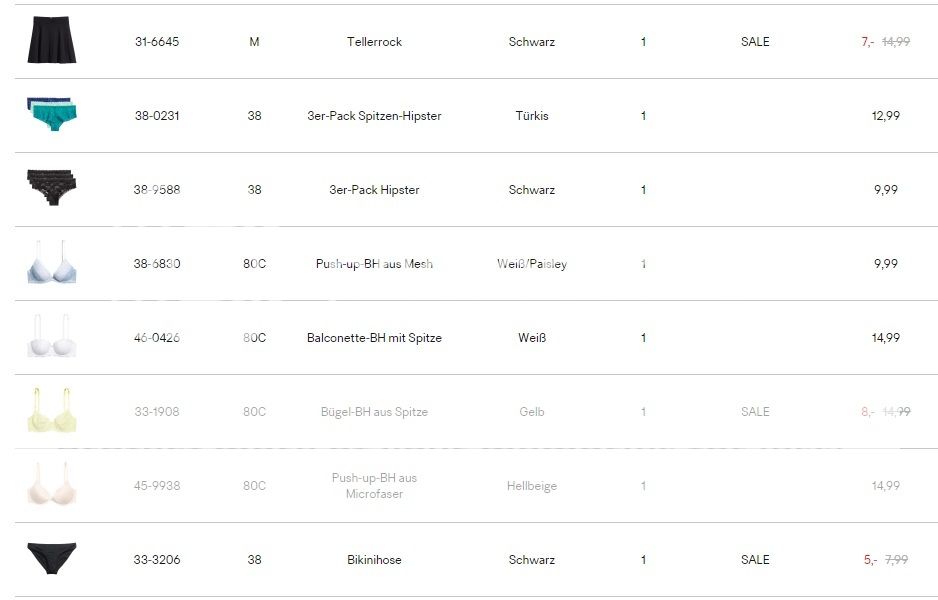Click the black 3er-Pack Hipster thumbnail
Image resolution: width=938 pixels, height=600 pixels.
pos(51,188)
